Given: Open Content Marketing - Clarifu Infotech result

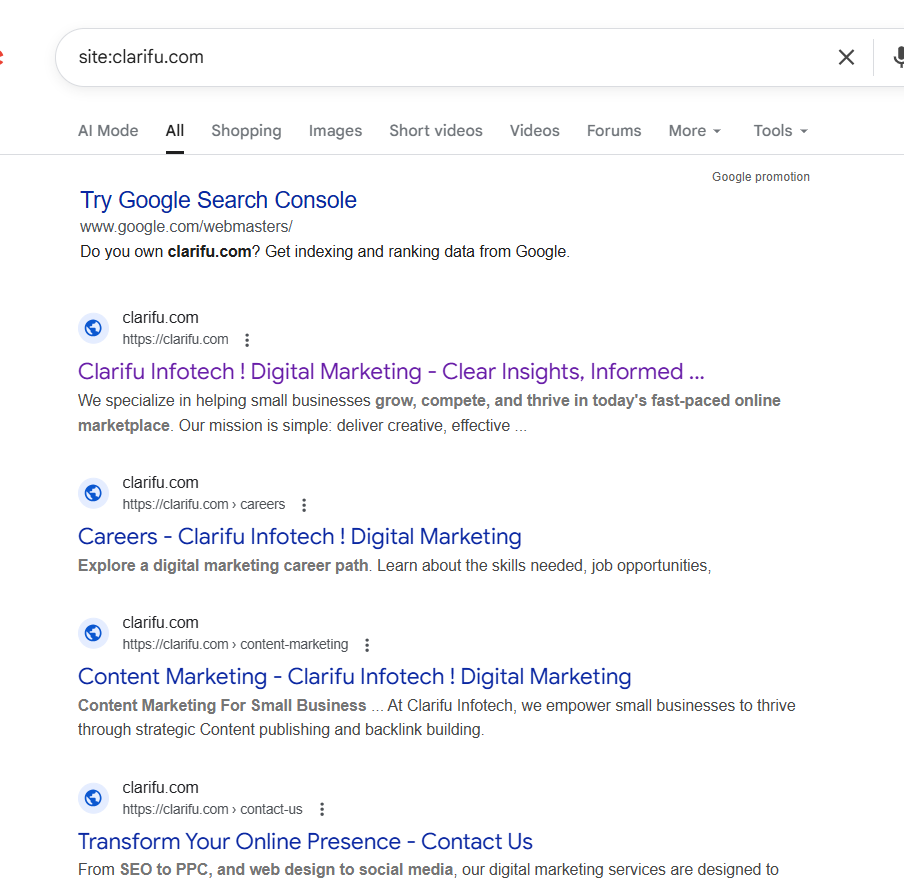Looking at the screenshot, I should tap(355, 677).
